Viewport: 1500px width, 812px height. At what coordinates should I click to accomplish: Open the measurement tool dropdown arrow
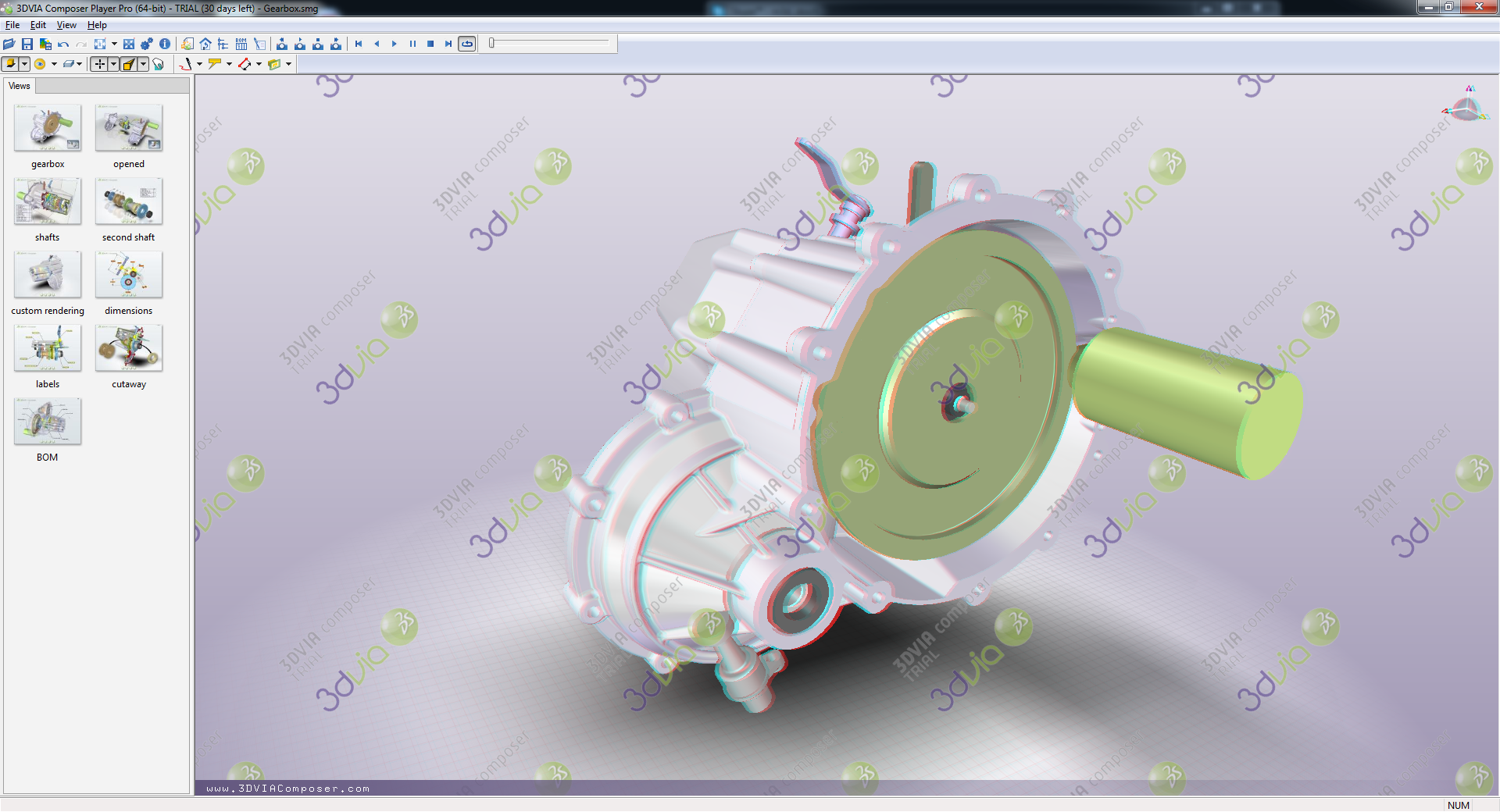(259, 65)
